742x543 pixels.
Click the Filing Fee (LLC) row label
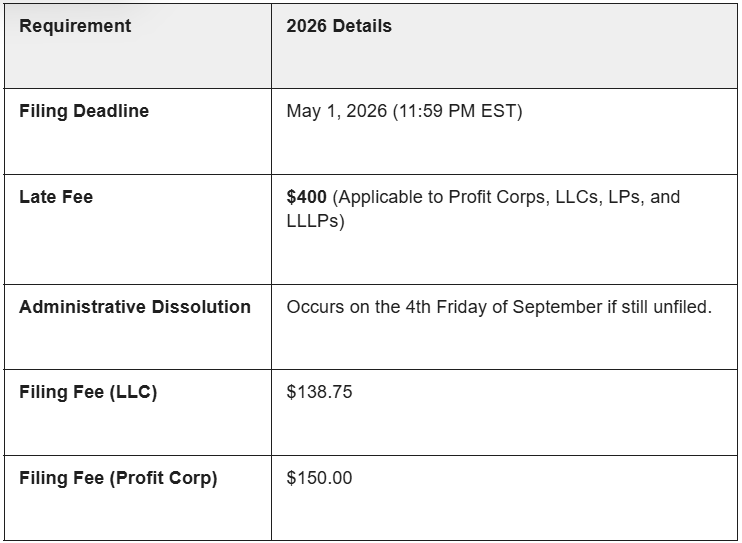click(x=88, y=393)
